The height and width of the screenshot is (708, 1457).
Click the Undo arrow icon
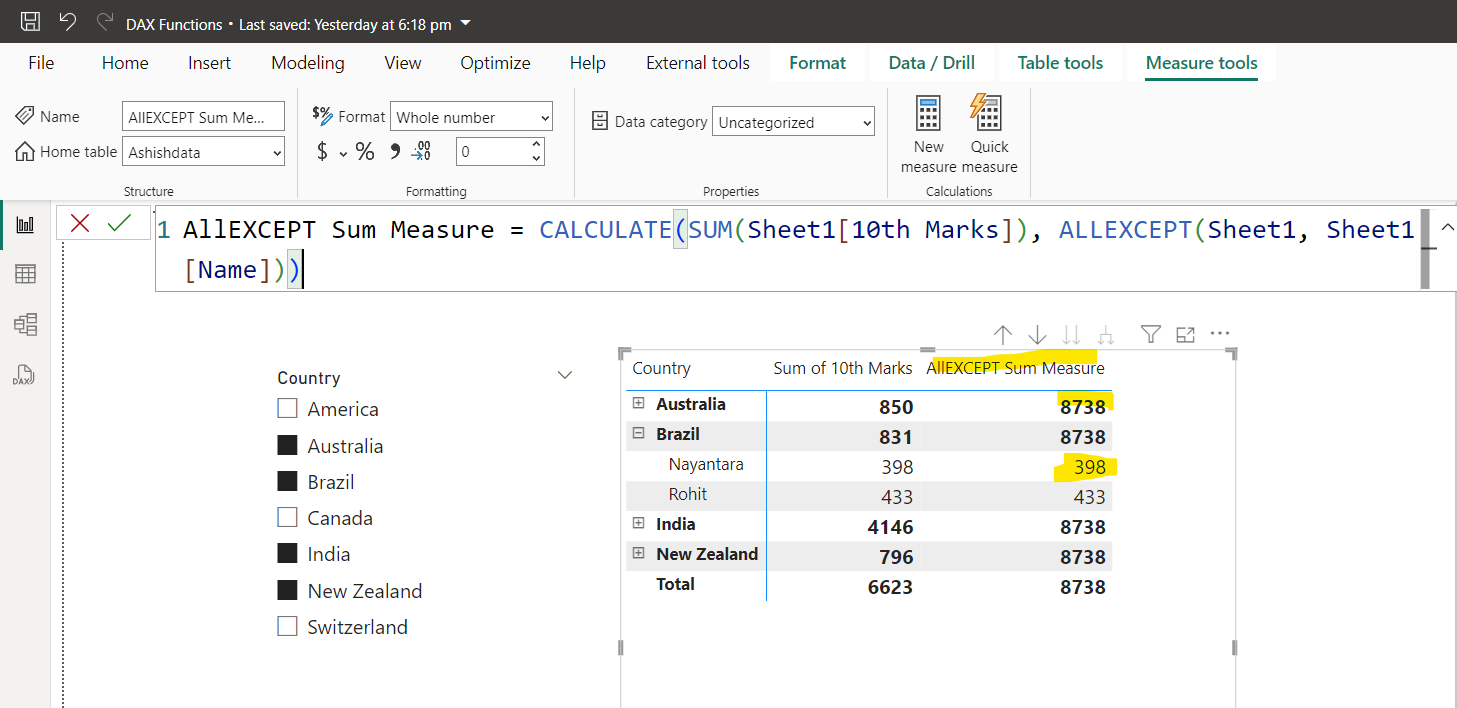click(67, 22)
